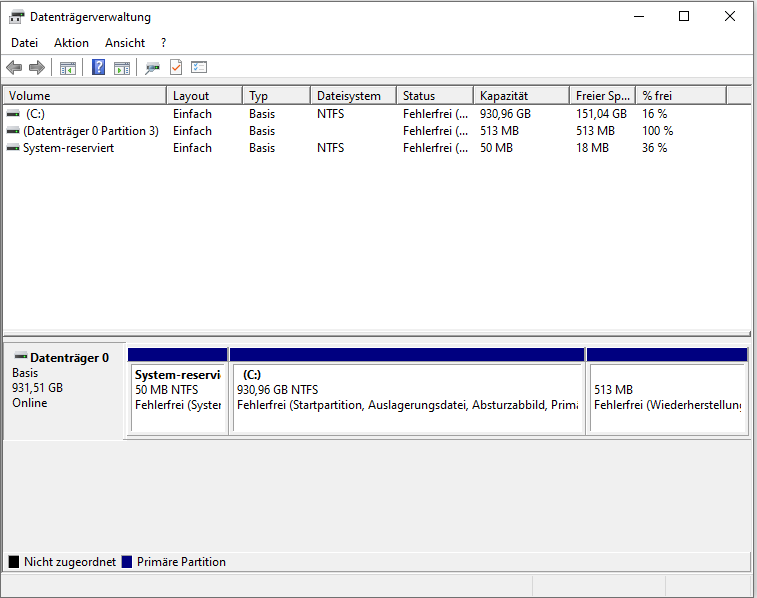Click the 931,51 GB disk size text
This screenshot has width=757, height=598.
click(37, 388)
